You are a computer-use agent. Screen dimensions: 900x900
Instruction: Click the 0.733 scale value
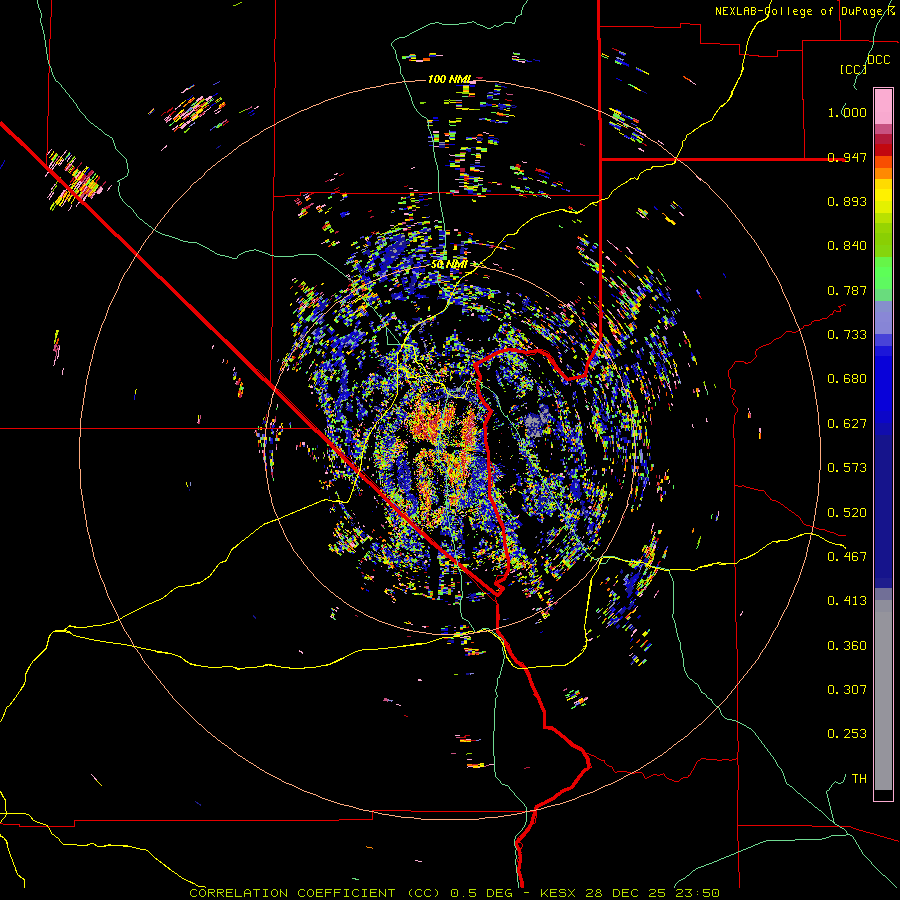click(847, 335)
